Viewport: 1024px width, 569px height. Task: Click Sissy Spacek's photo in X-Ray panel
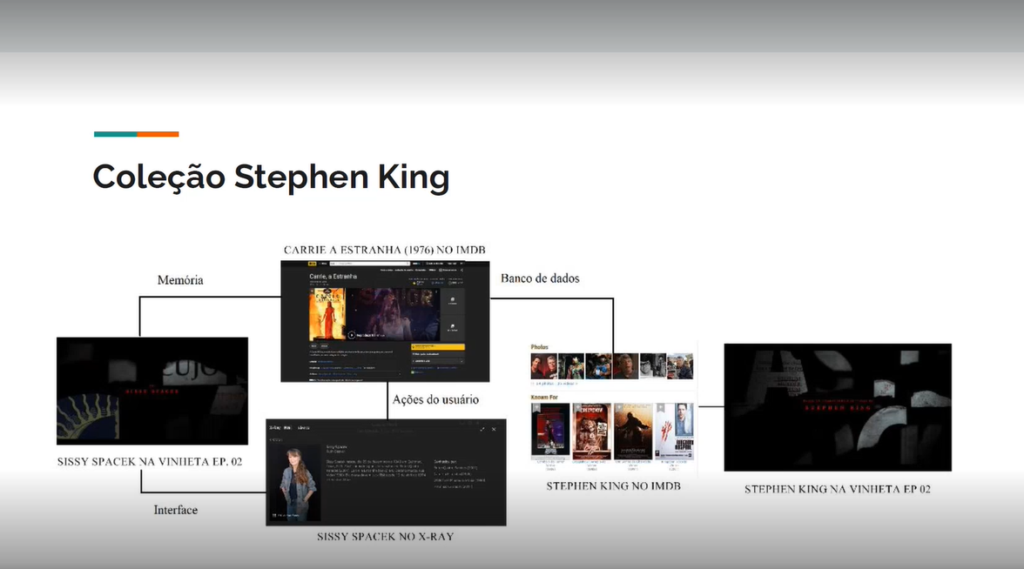[295, 483]
